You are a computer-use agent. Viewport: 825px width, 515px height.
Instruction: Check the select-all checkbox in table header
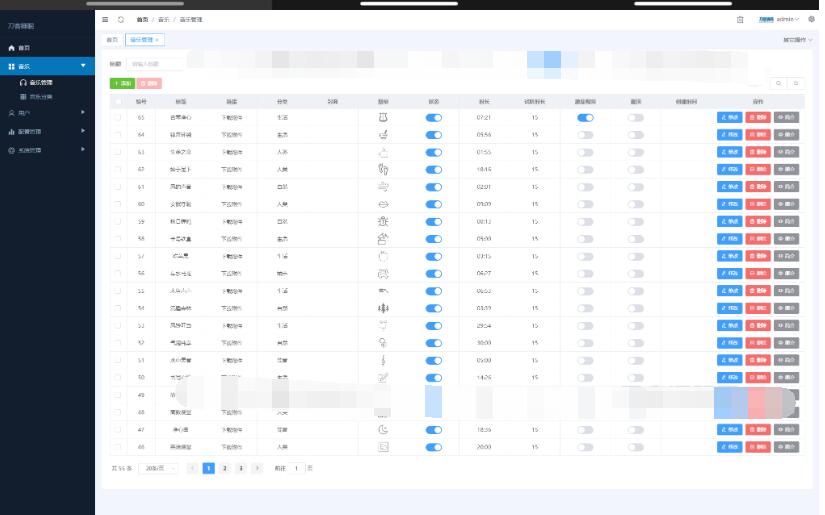[118, 101]
